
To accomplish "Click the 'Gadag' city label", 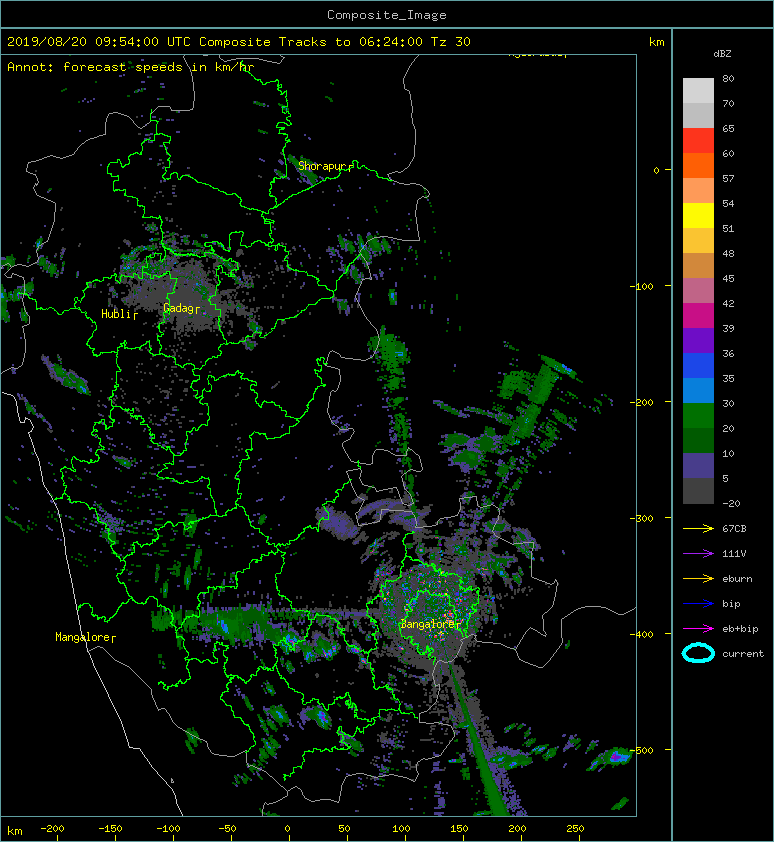I will tap(178, 308).
